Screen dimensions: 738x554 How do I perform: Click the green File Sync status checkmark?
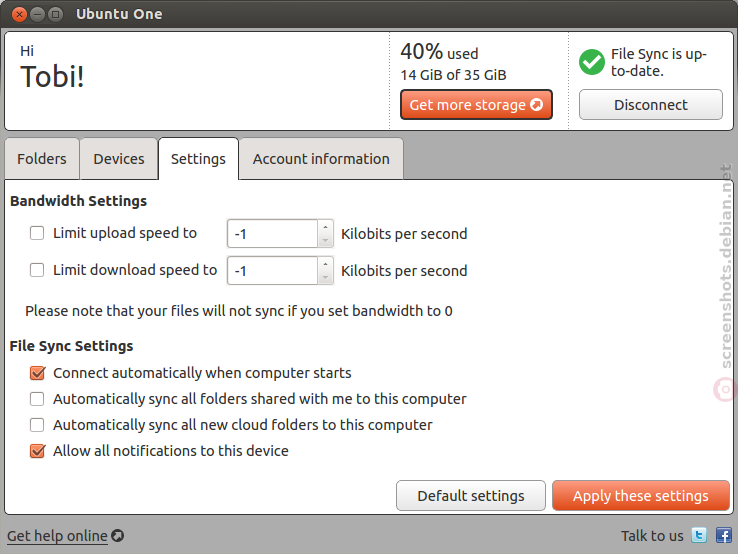(592, 62)
